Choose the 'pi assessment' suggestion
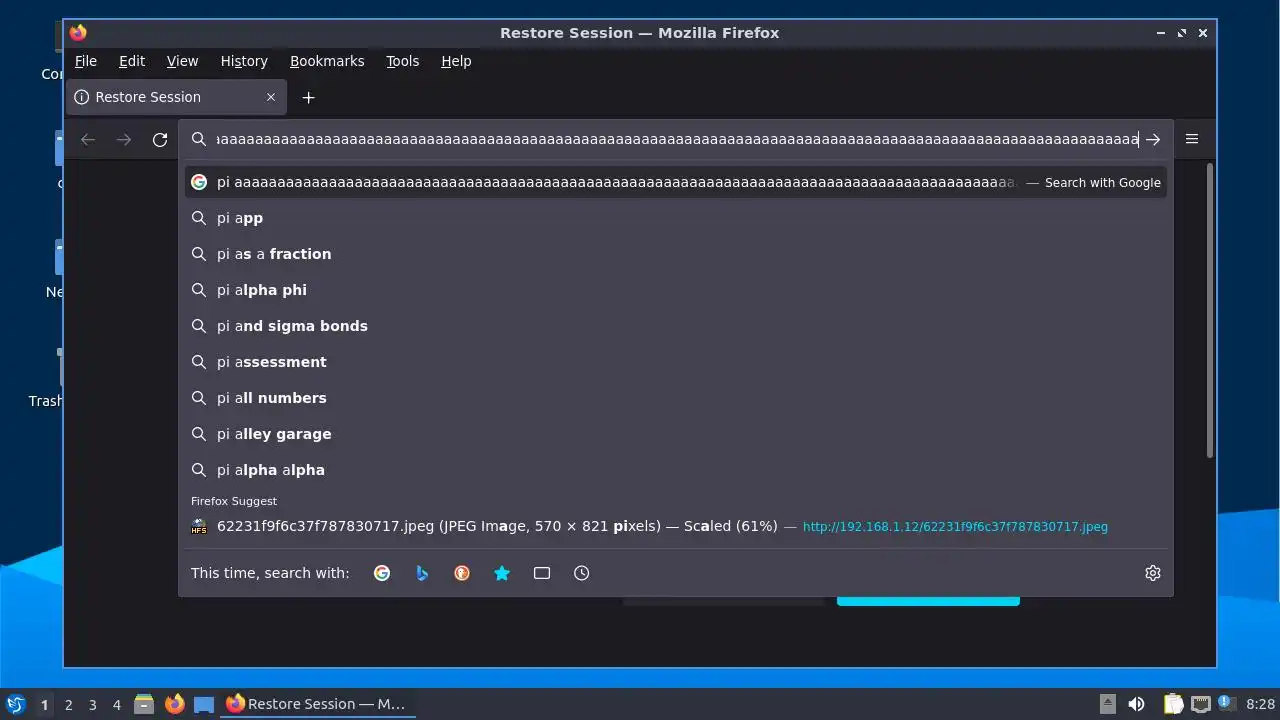This screenshot has width=1280, height=720. click(675, 362)
